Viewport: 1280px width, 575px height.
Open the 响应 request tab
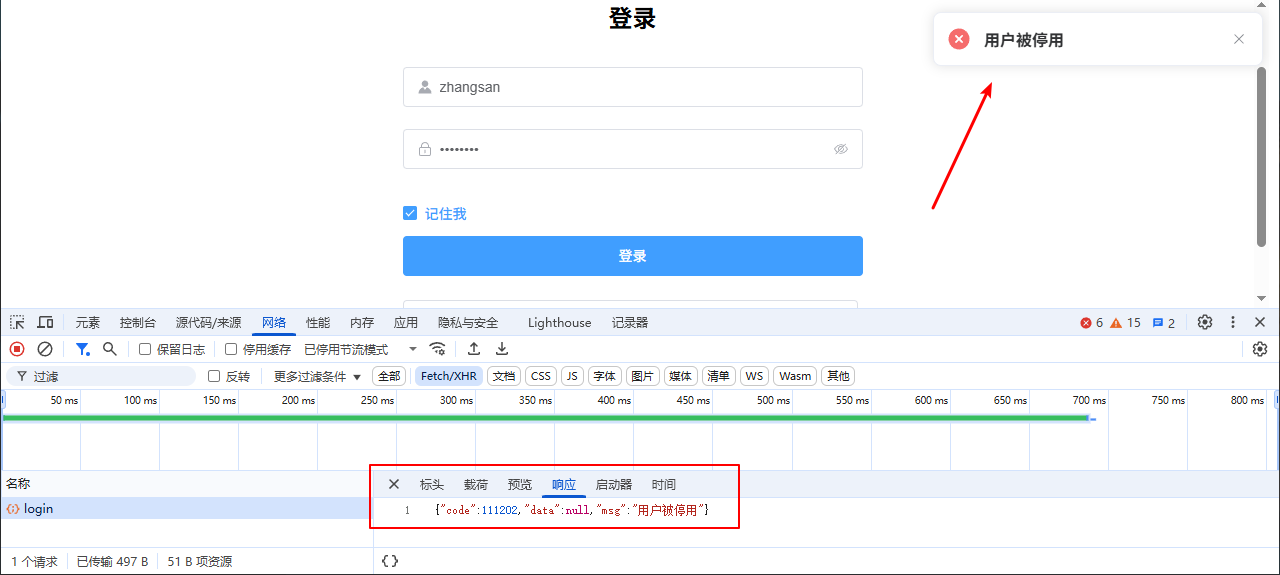click(564, 484)
